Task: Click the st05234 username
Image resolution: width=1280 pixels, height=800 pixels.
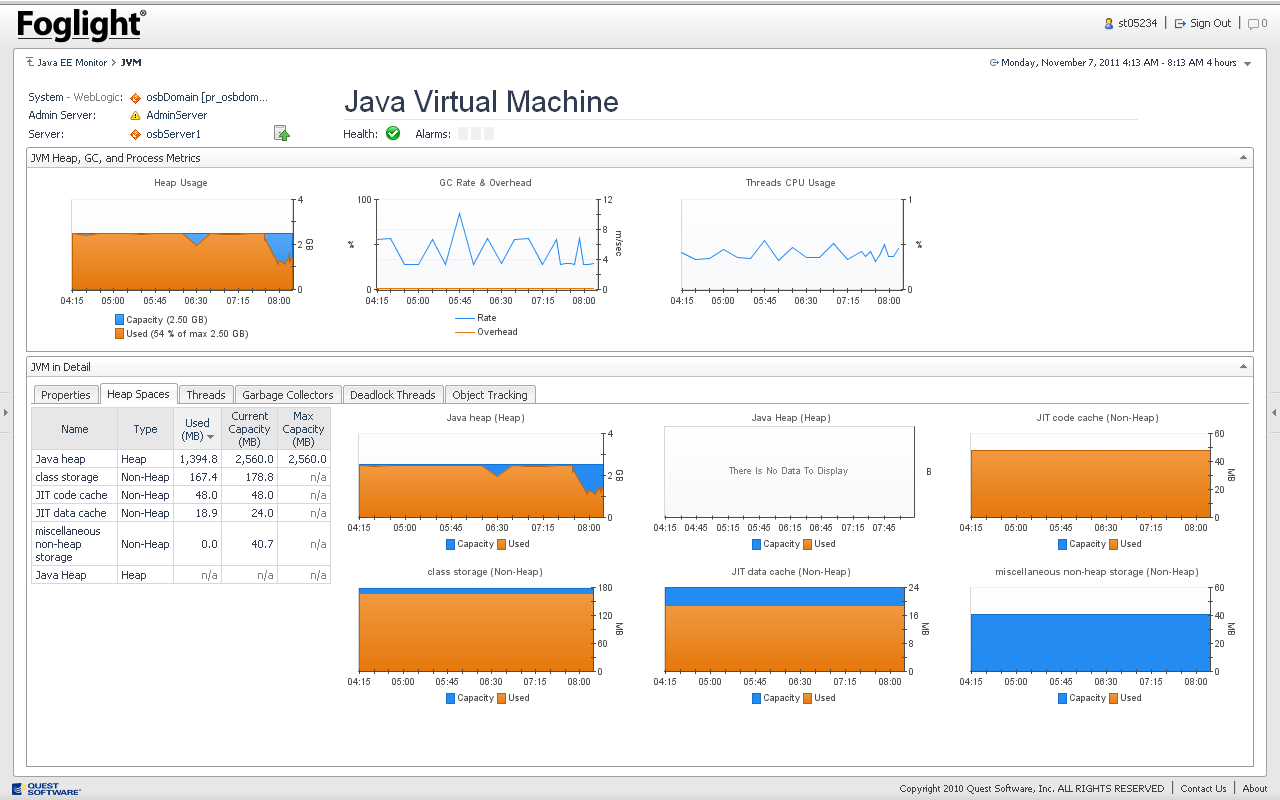Action: click(1137, 23)
